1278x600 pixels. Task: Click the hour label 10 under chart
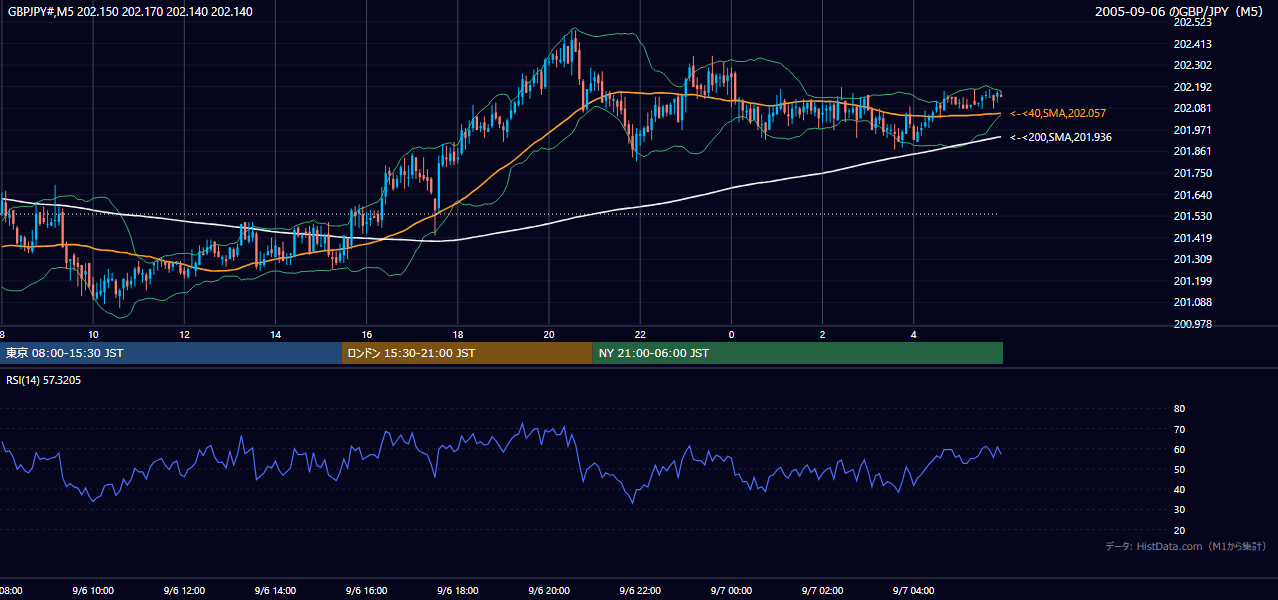(x=93, y=334)
